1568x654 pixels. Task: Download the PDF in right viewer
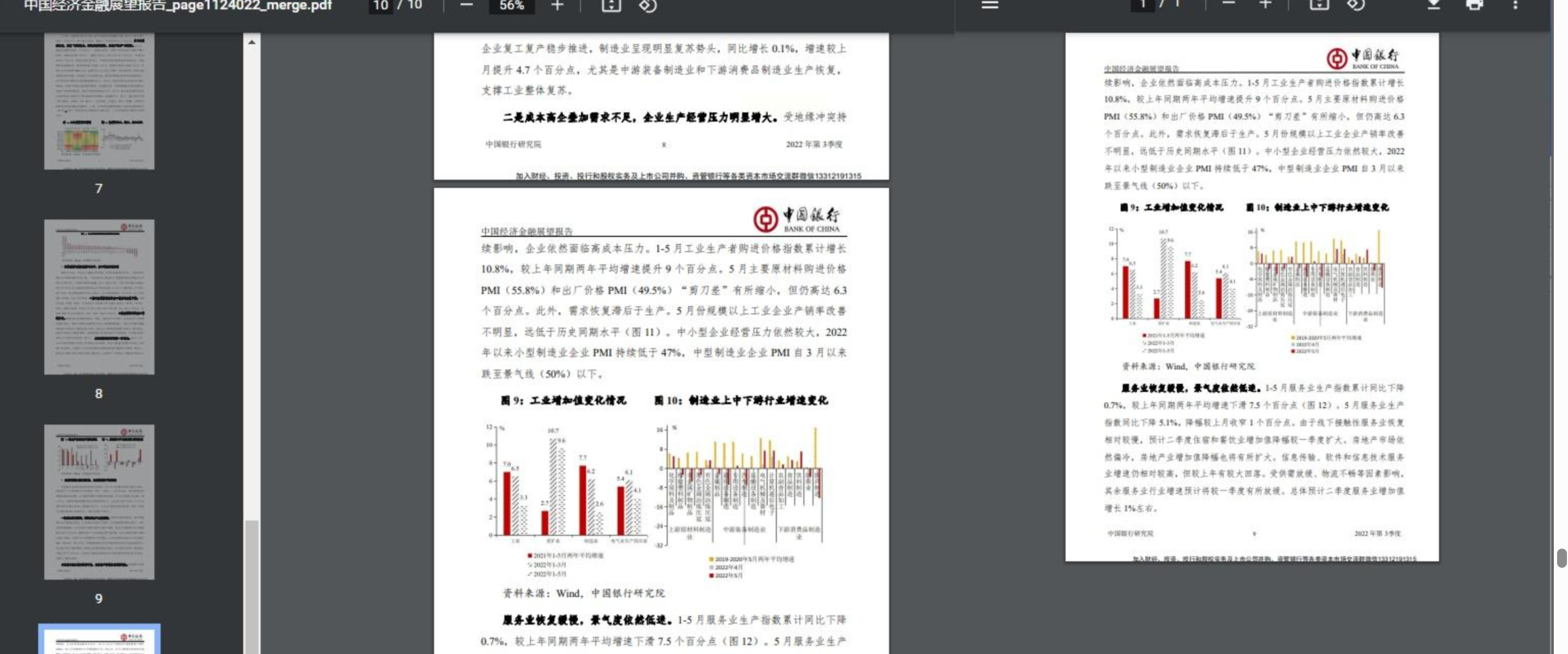tap(1433, 5)
